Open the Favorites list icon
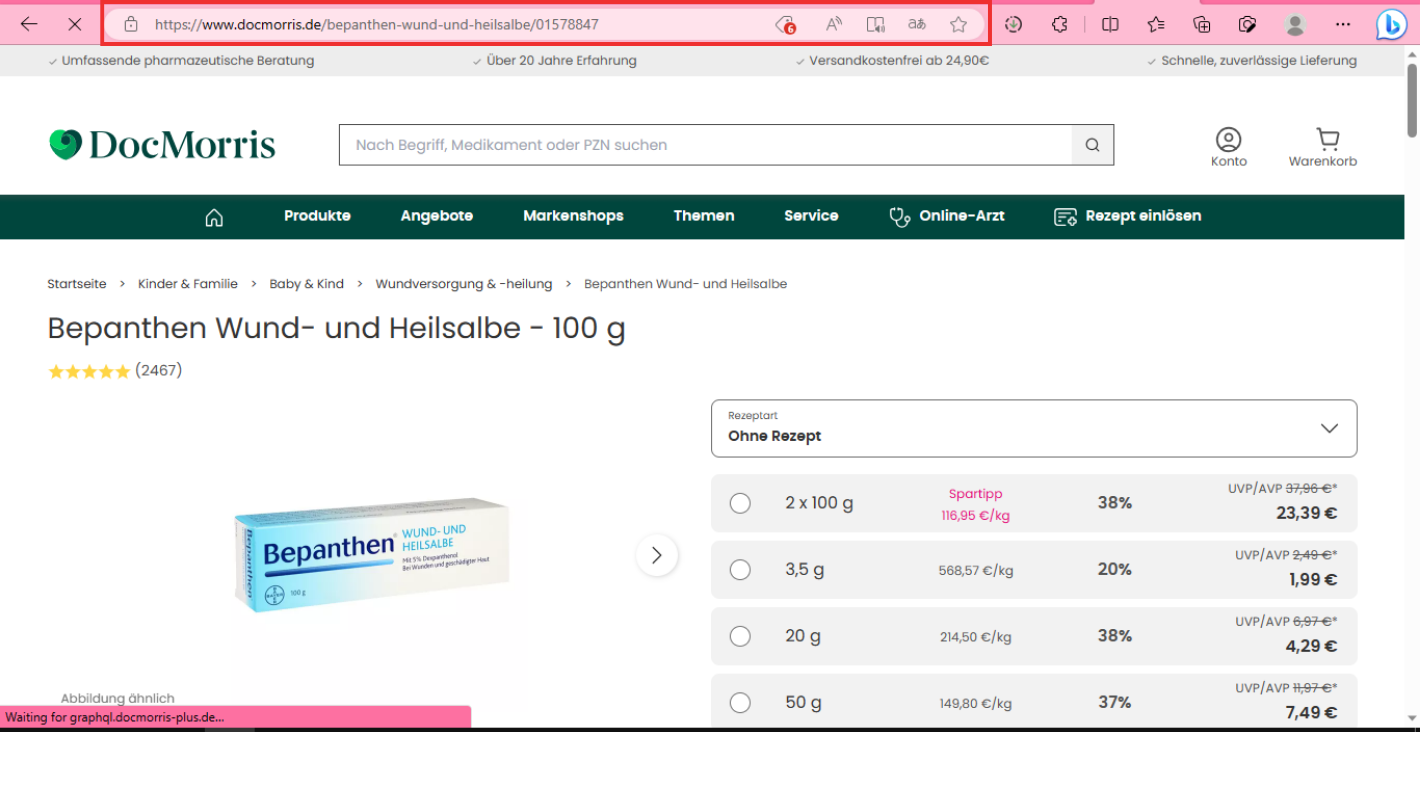This screenshot has width=1420, height=787. click(x=1156, y=24)
